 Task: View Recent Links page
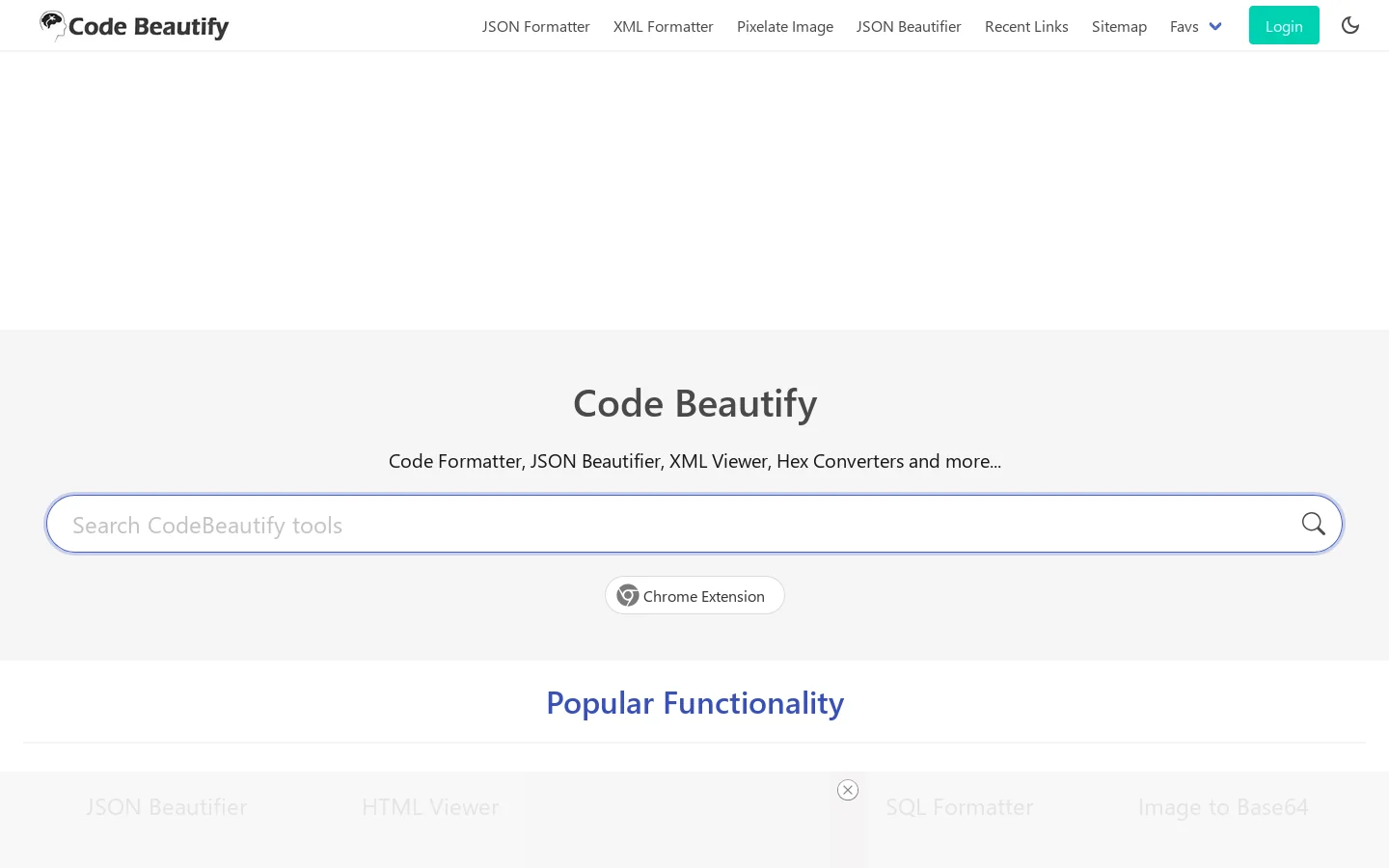click(1026, 26)
